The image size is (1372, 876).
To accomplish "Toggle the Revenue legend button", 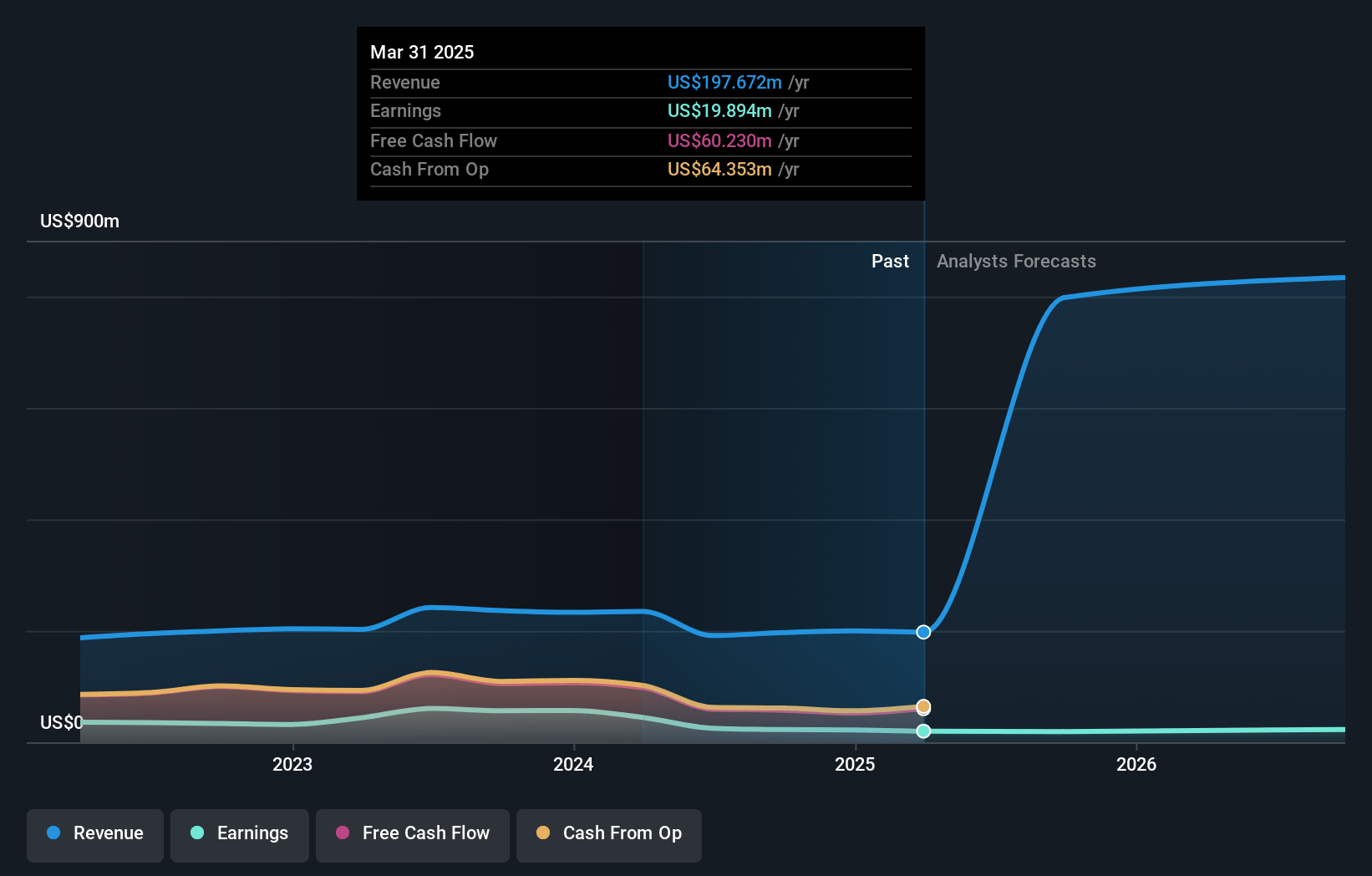I will (95, 835).
